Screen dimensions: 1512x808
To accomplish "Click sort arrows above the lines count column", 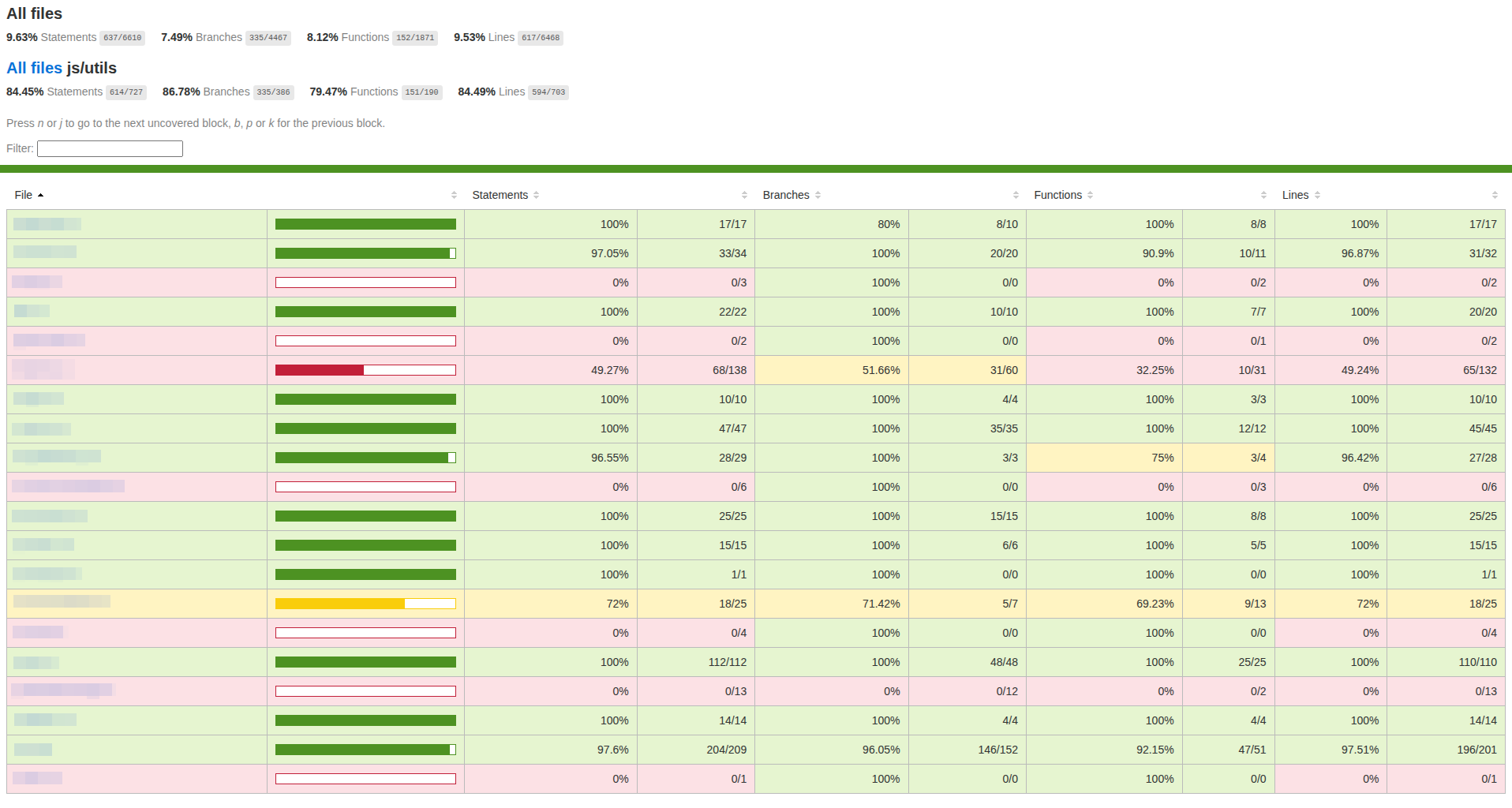I will [1494, 195].
